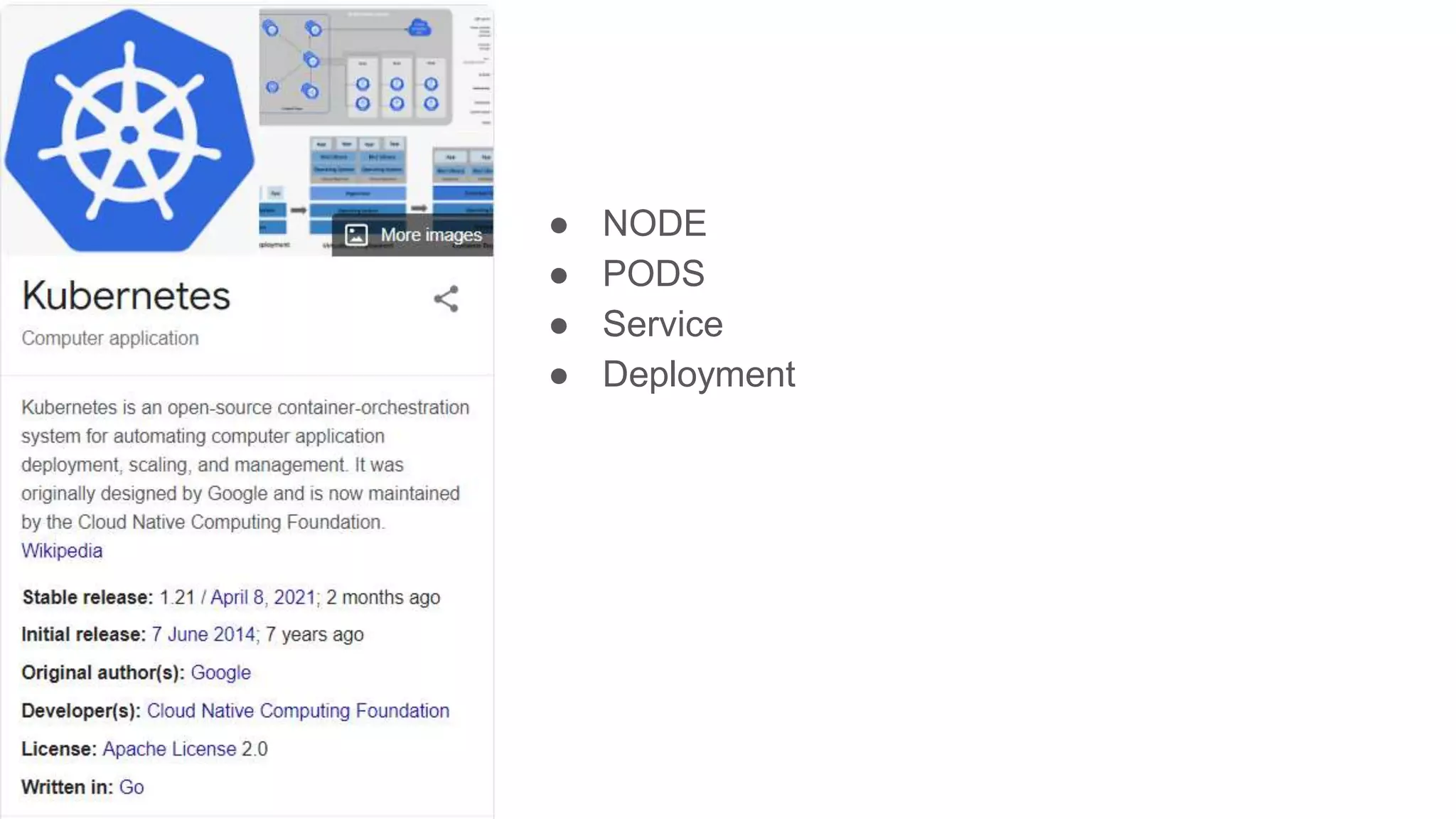Click the image icon in More images
Image resolution: width=1456 pixels, height=819 pixels.
pos(356,235)
